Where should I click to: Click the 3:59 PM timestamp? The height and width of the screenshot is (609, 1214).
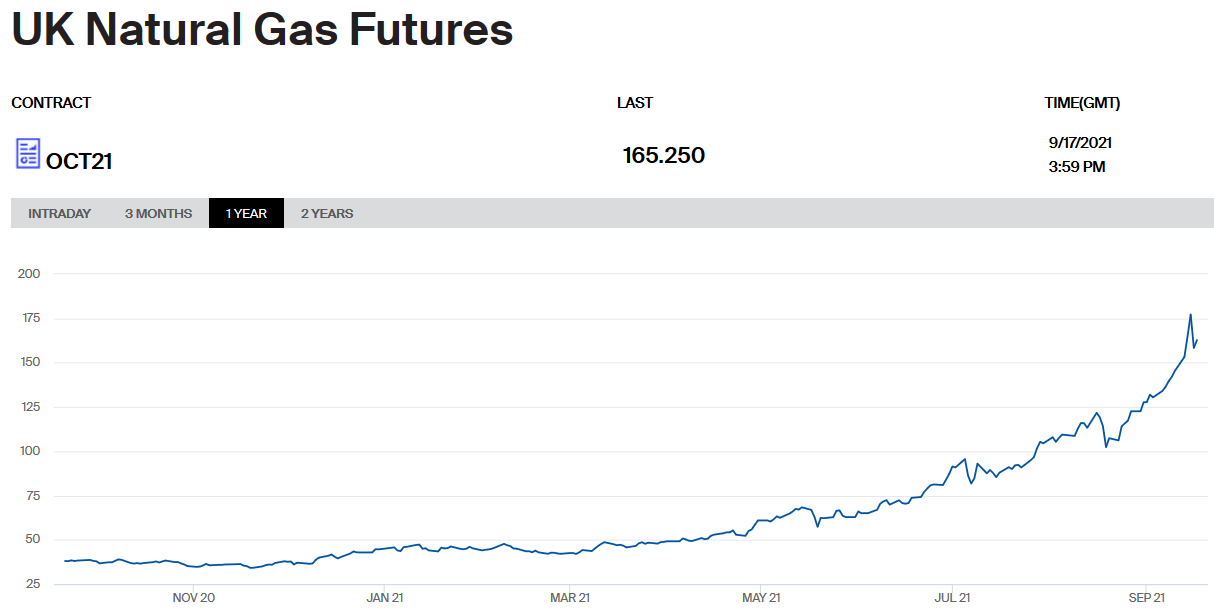[1077, 167]
